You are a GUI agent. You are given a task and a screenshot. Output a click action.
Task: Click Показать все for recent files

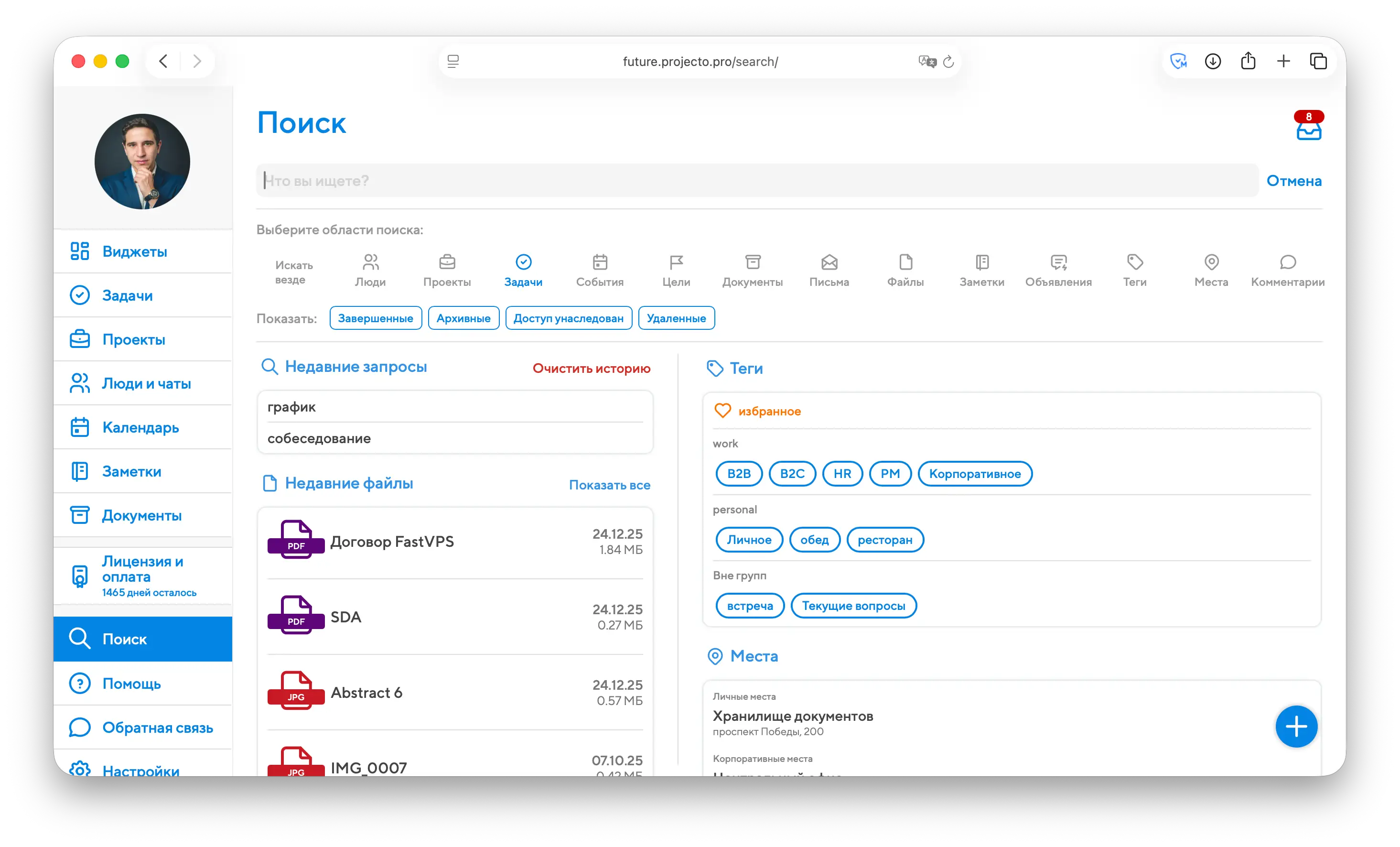click(609, 485)
